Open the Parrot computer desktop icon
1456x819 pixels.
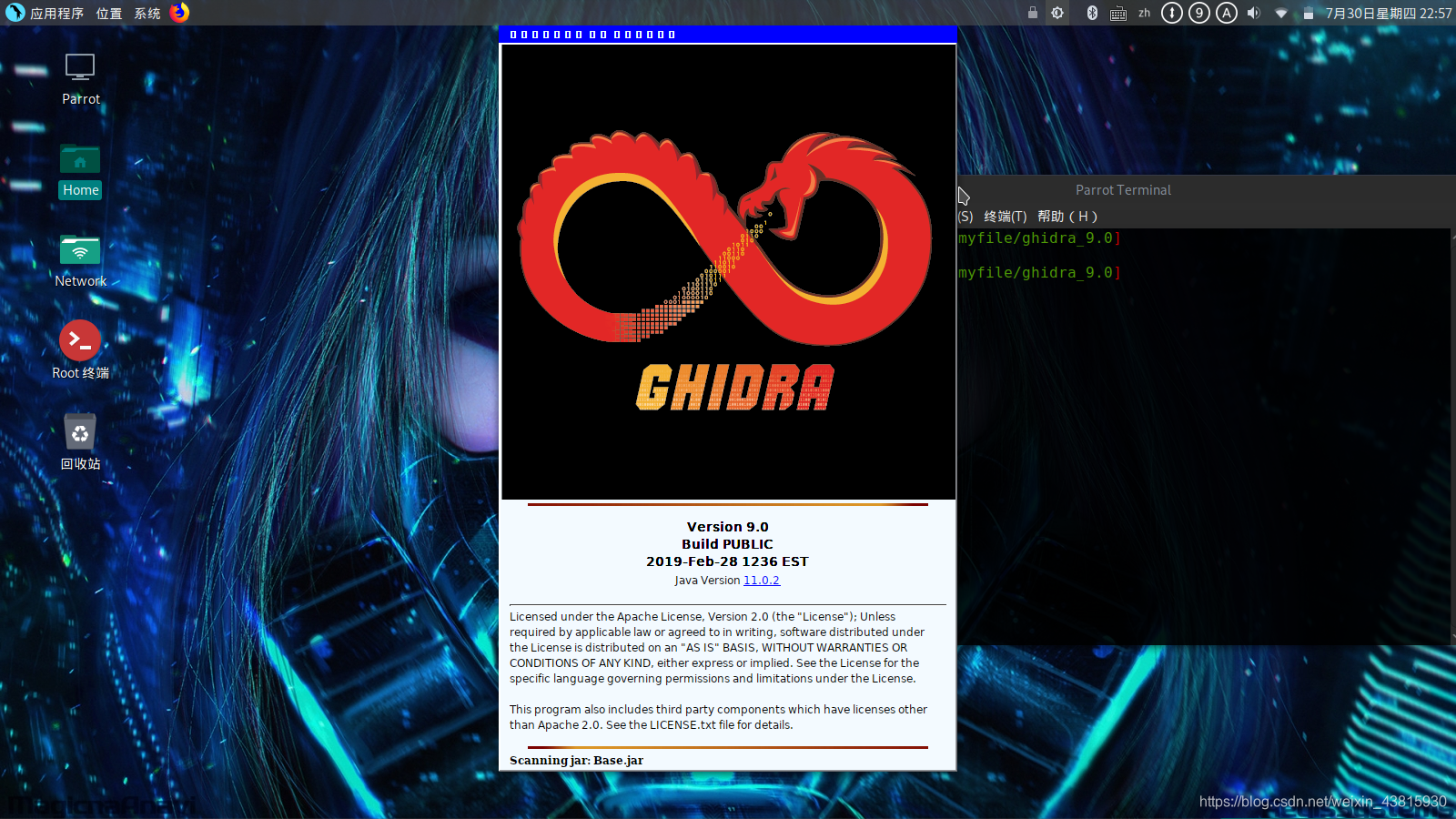point(80,79)
